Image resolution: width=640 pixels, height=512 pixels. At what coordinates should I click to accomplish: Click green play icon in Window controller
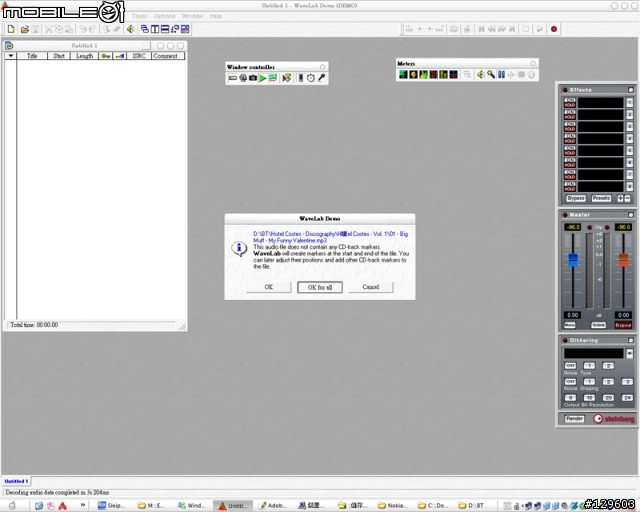tap(262, 78)
